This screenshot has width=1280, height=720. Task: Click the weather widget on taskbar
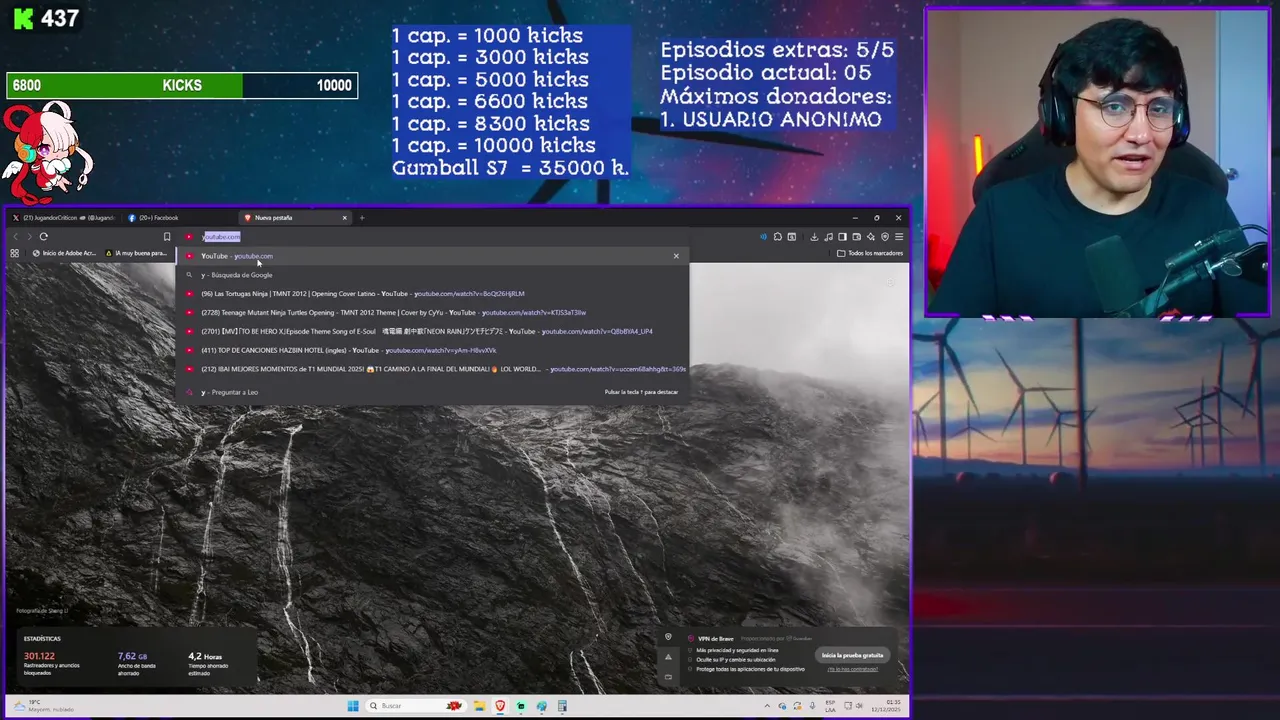[43, 706]
